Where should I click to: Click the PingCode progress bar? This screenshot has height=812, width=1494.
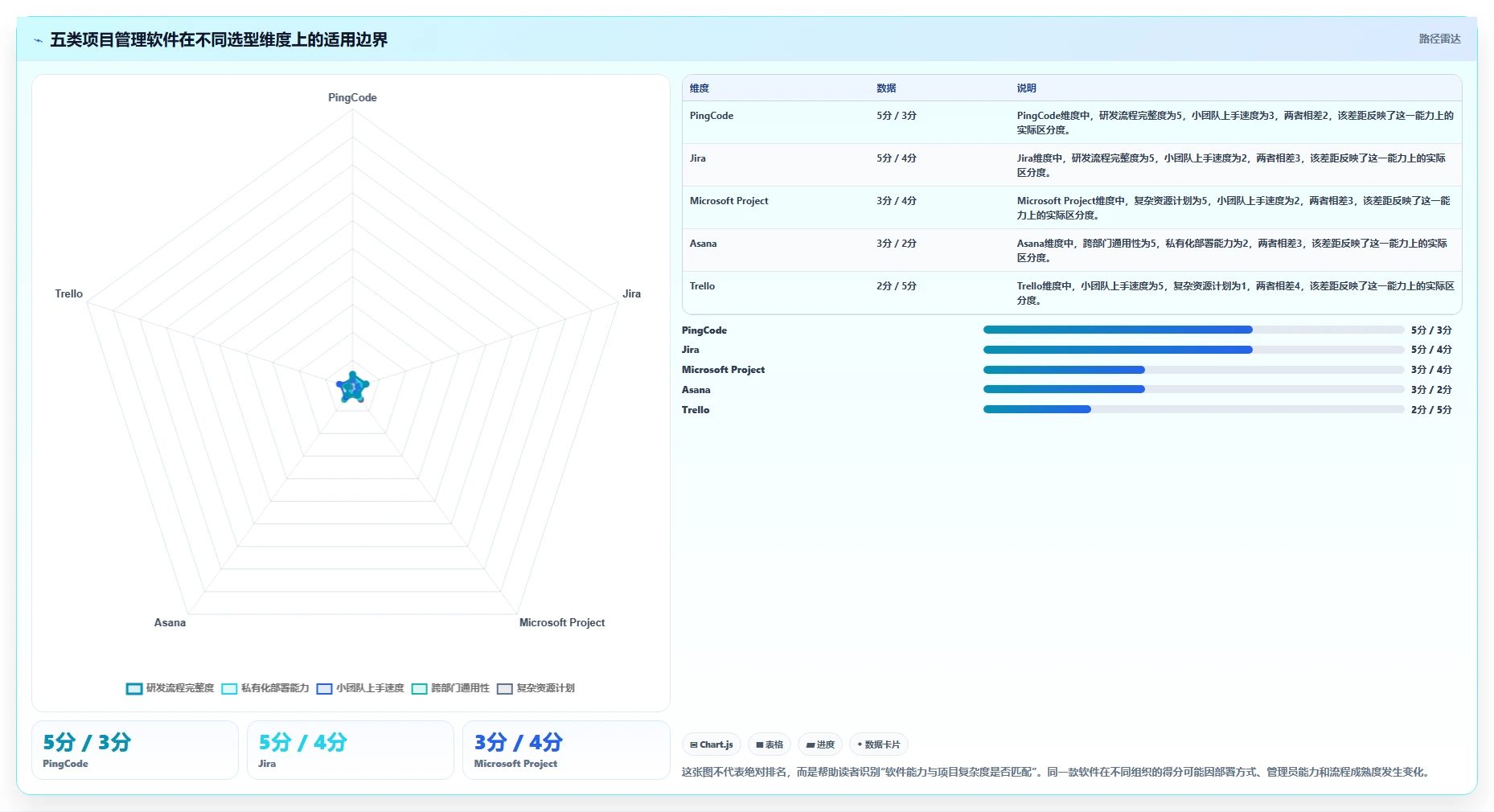pos(1193,330)
